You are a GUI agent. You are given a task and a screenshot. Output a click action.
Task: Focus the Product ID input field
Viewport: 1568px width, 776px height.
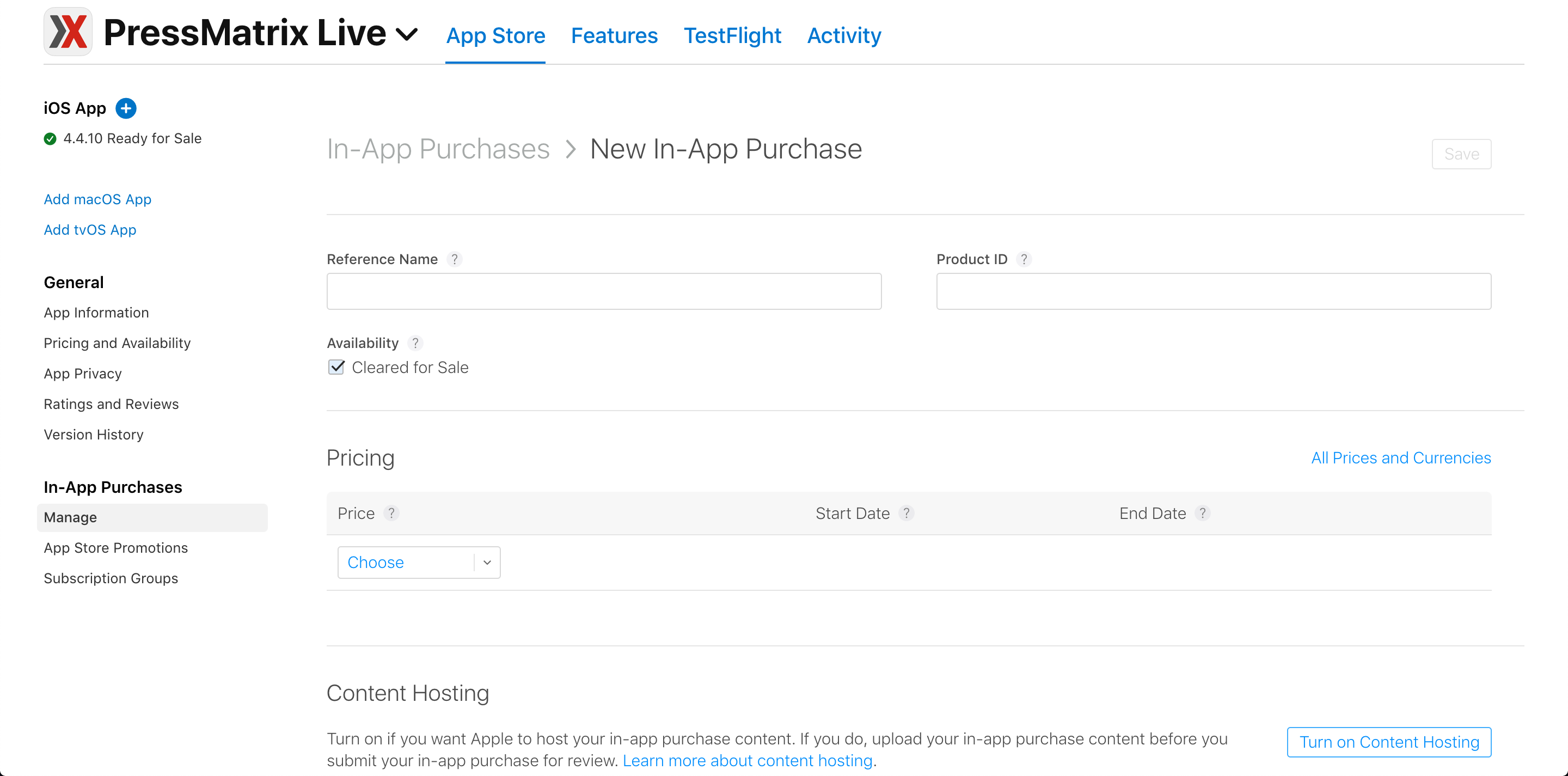coord(1214,291)
